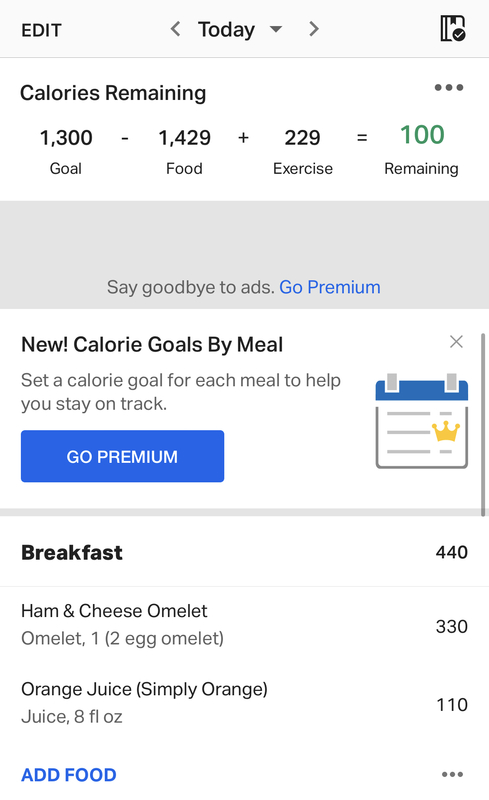
Task: Click the vertical scrollbar on the right
Action: point(483,424)
